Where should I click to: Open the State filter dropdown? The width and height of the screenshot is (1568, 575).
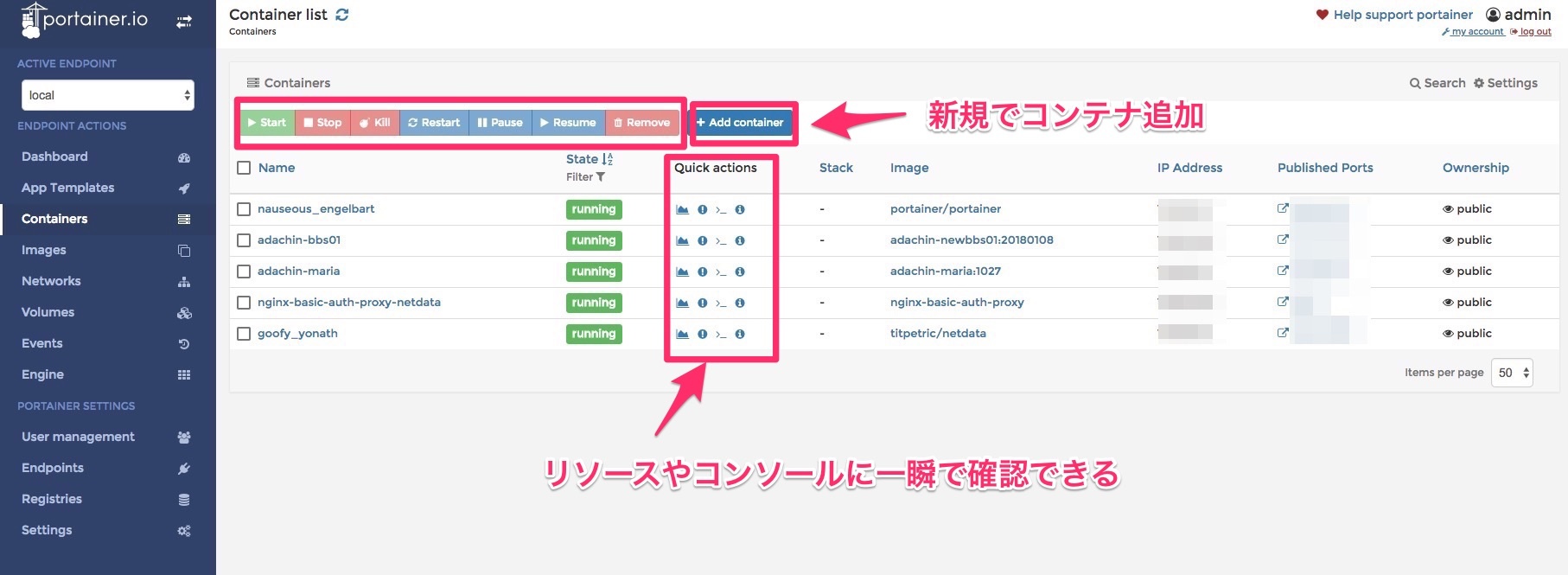(586, 177)
